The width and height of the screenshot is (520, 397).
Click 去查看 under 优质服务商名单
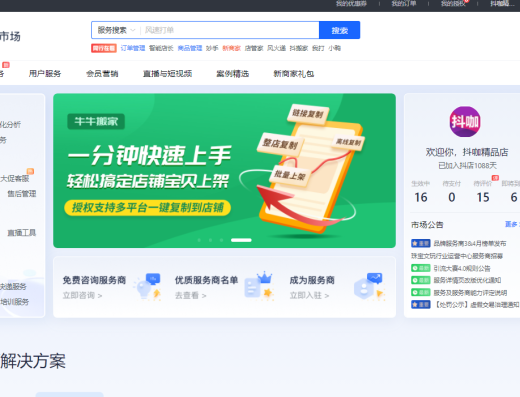pos(191,295)
